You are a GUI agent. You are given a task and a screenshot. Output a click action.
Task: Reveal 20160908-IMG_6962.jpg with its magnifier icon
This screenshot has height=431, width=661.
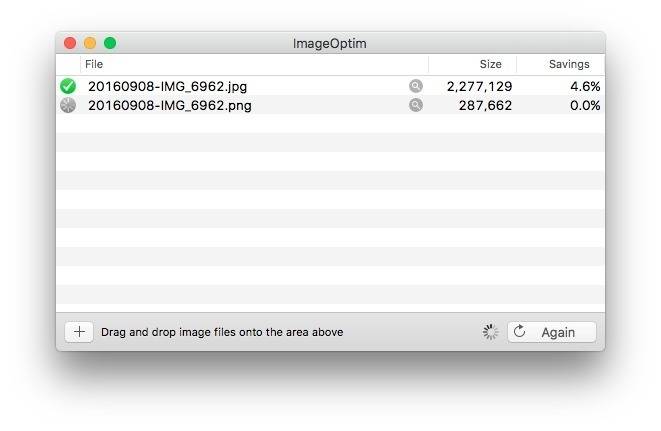pyautogui.click(x=416, y=86)
